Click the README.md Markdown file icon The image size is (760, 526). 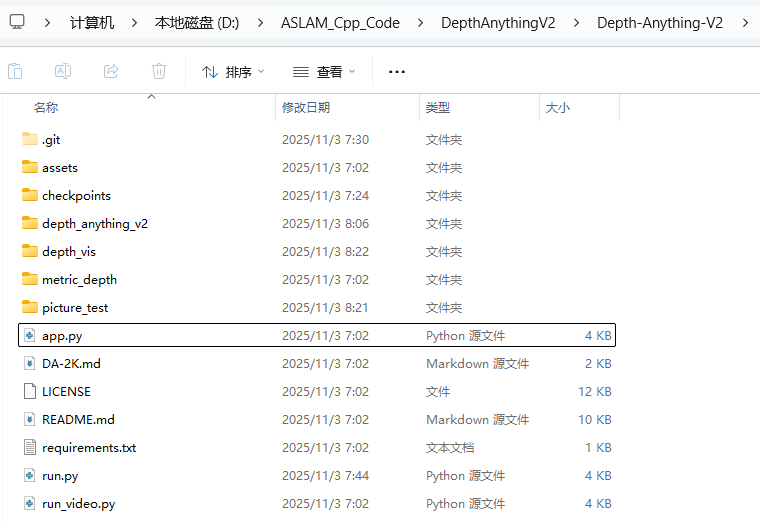click(30, 419)
